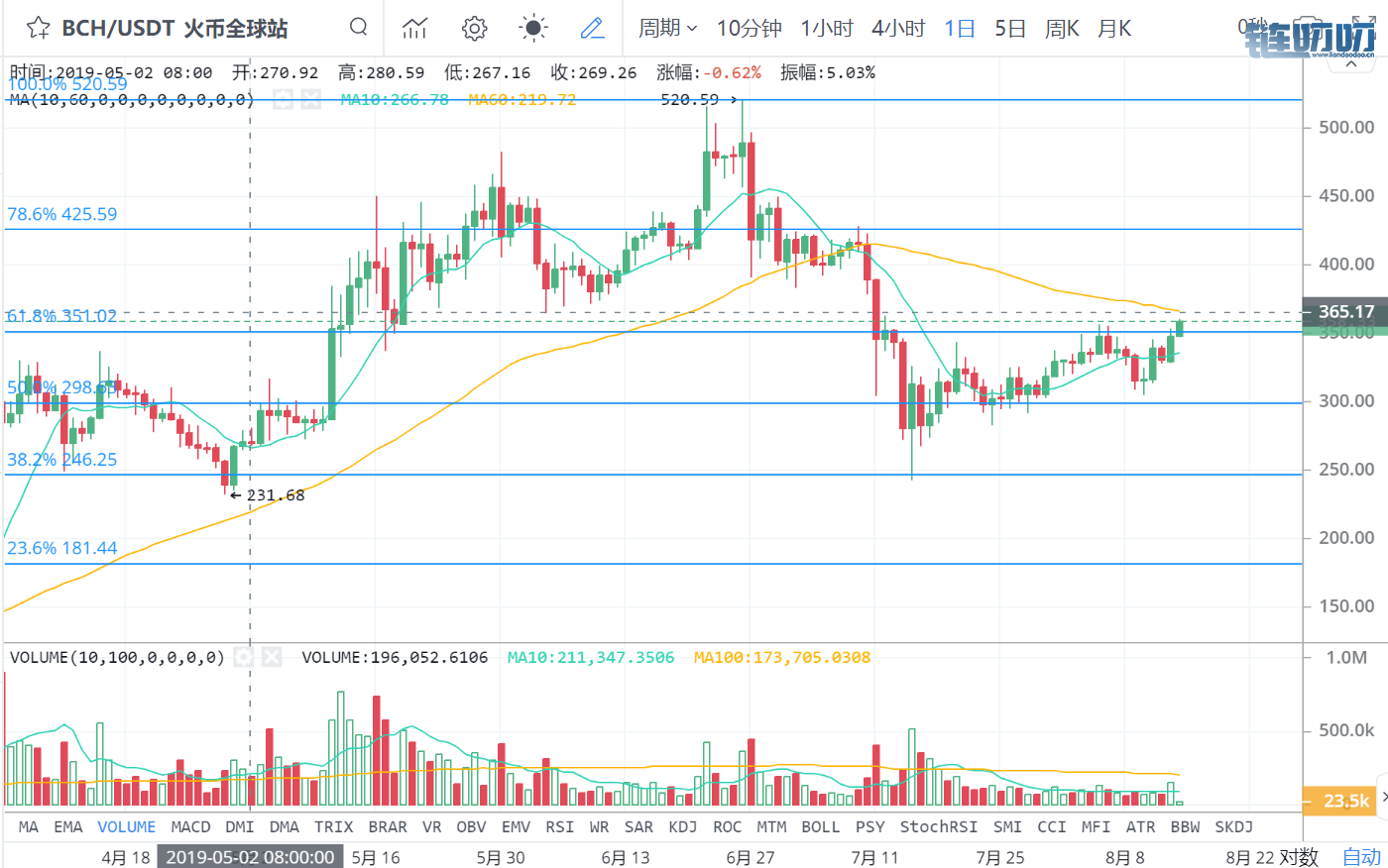Screen dimensions: 1388x868
Task: Remove the VOLUME indicator with X
Action: [272, 657]
